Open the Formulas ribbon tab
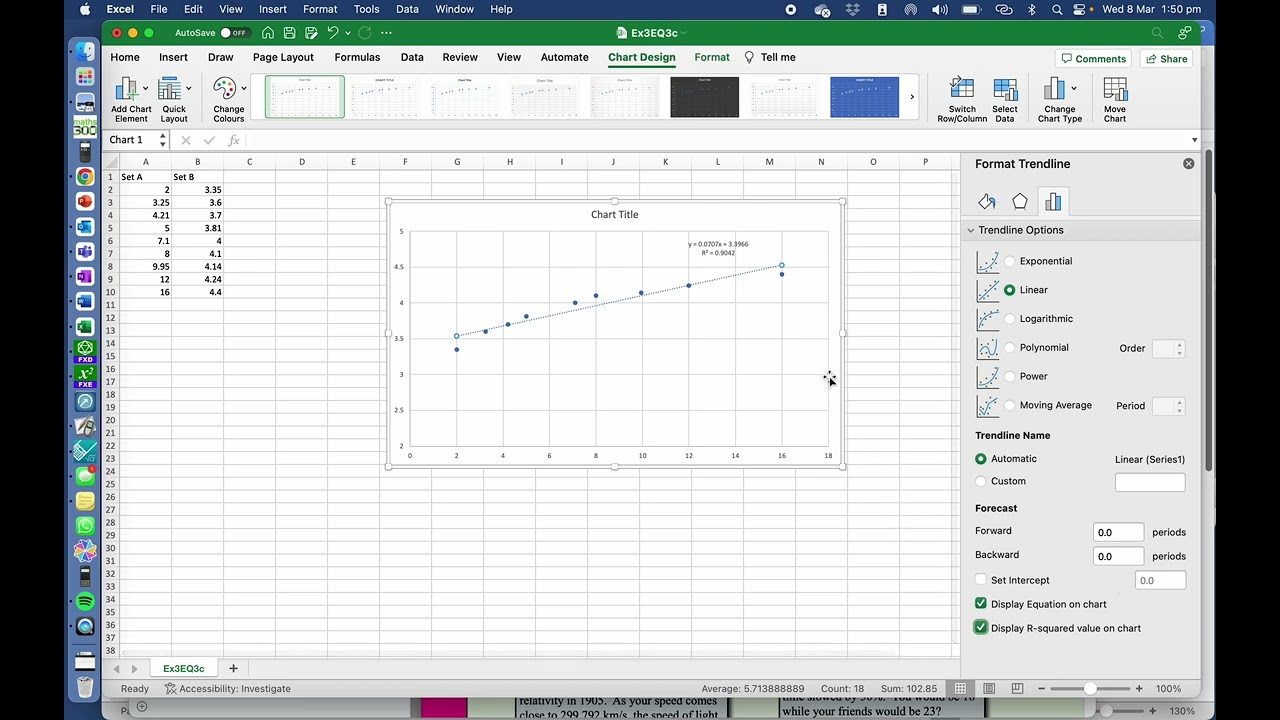This screenshot has height=720, width=1280. pos(357,57)
